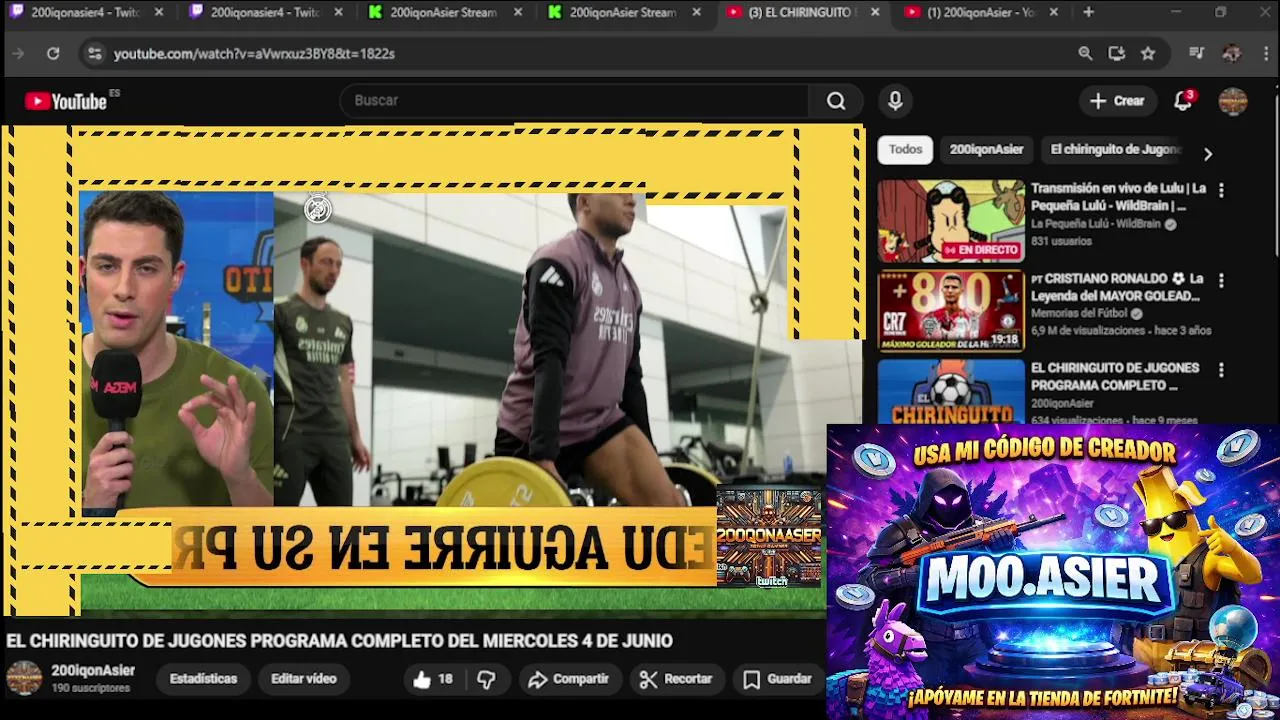The image size is (1280, 720).
Task: Open options menu for Chiringuito programa completo video
Action: pyautogui.click(x=1220, y=370)
